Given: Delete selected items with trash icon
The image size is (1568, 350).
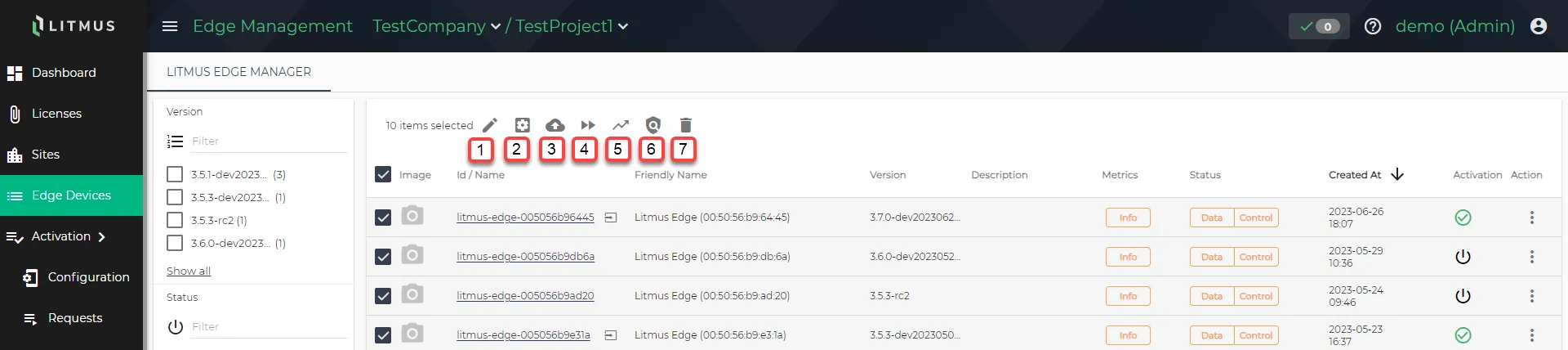Looking at the screenshot, I should 686,125.
